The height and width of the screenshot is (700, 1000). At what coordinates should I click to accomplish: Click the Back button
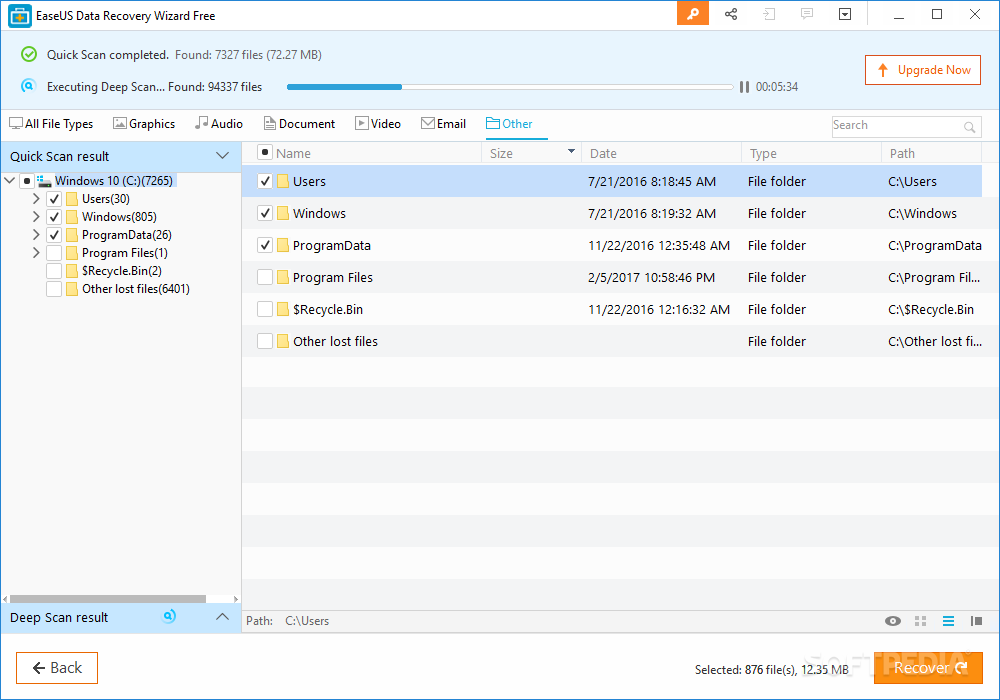click(57, 667)
